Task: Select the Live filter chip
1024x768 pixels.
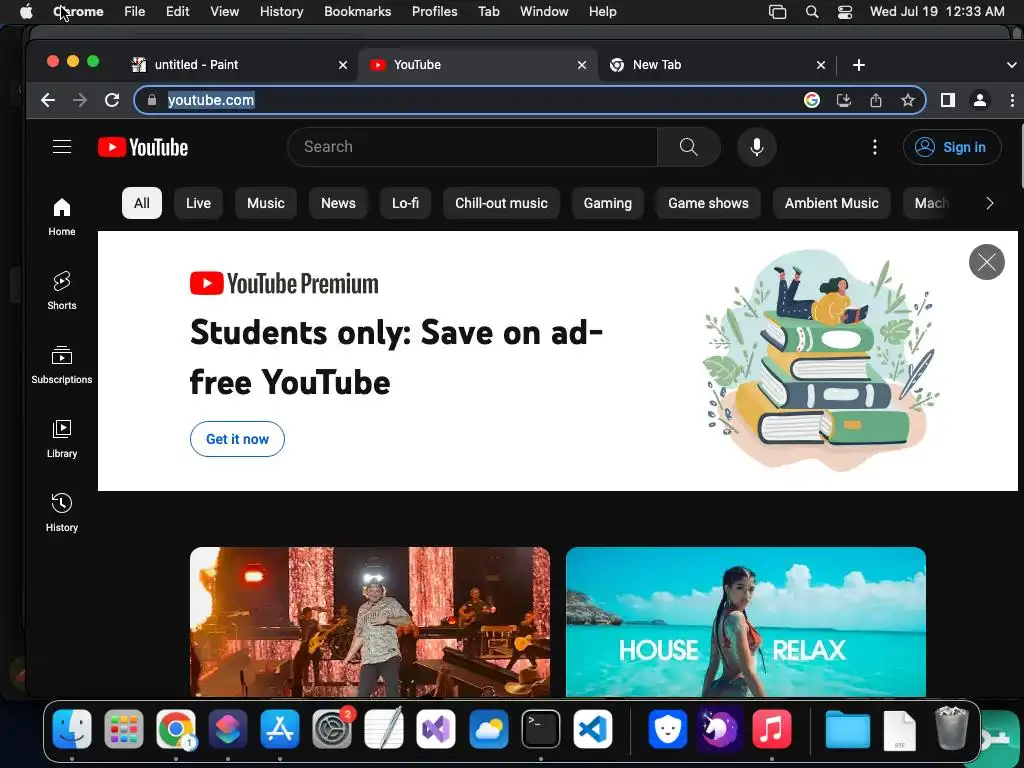Action: [199, 203]
